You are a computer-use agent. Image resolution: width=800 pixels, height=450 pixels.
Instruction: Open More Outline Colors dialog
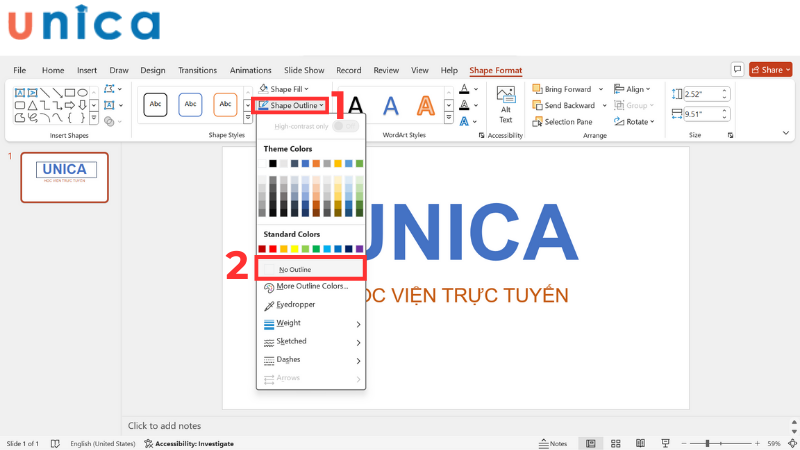[x=311, y=287]
